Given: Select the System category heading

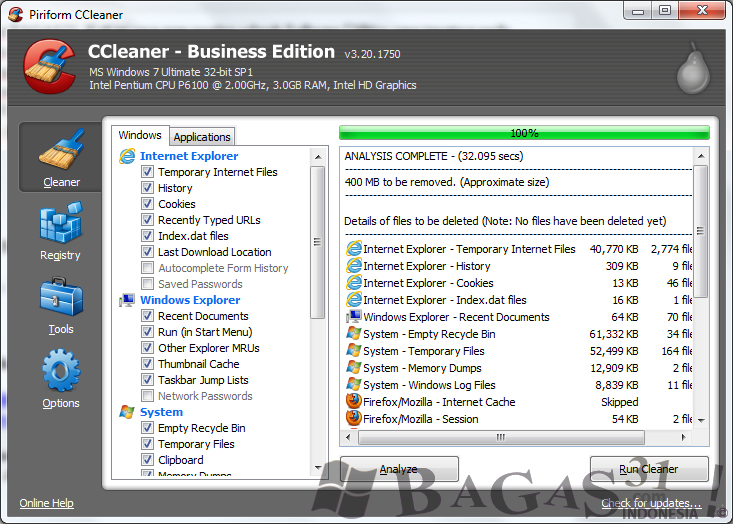Looking at the screenshot, I should (161, 412).
